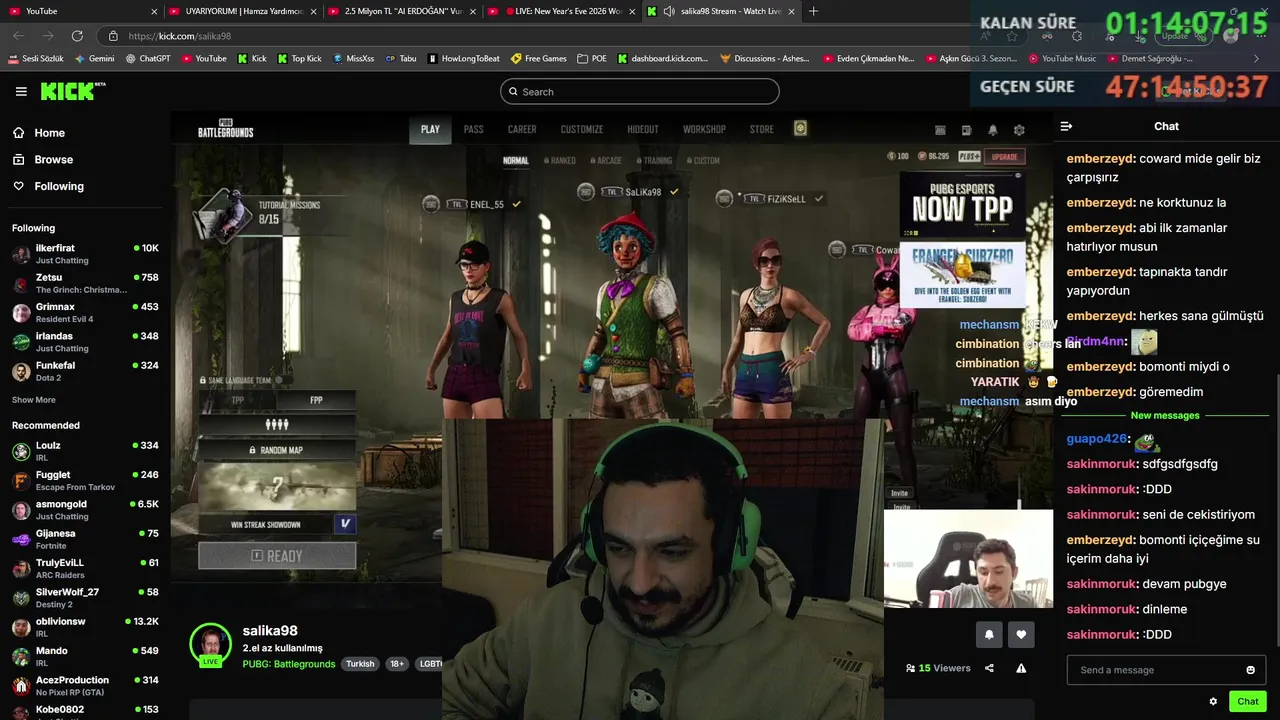1280x720 pixels.
Task: Type area: click Send a message field
Action: [1155, 670]
